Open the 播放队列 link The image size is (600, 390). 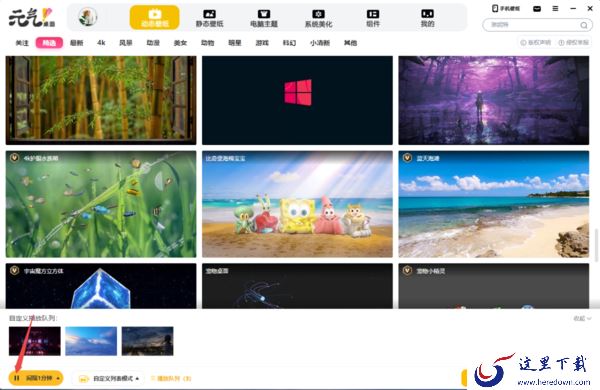(x=171, y=379)
